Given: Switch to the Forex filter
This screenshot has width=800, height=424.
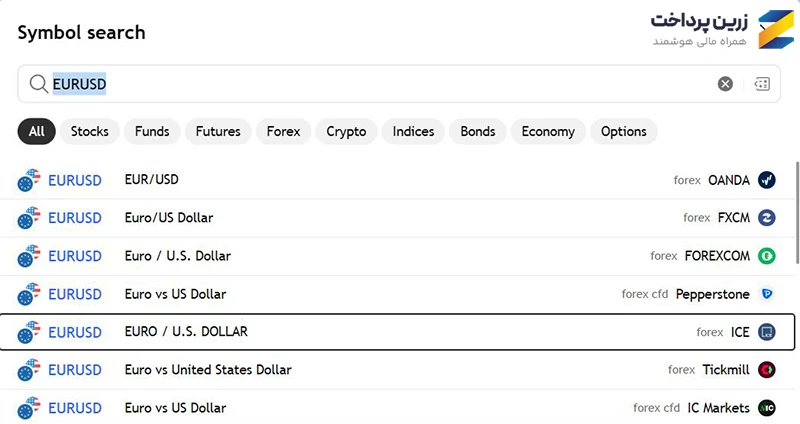Looking at the screenshot, I should tap(283, 132).
